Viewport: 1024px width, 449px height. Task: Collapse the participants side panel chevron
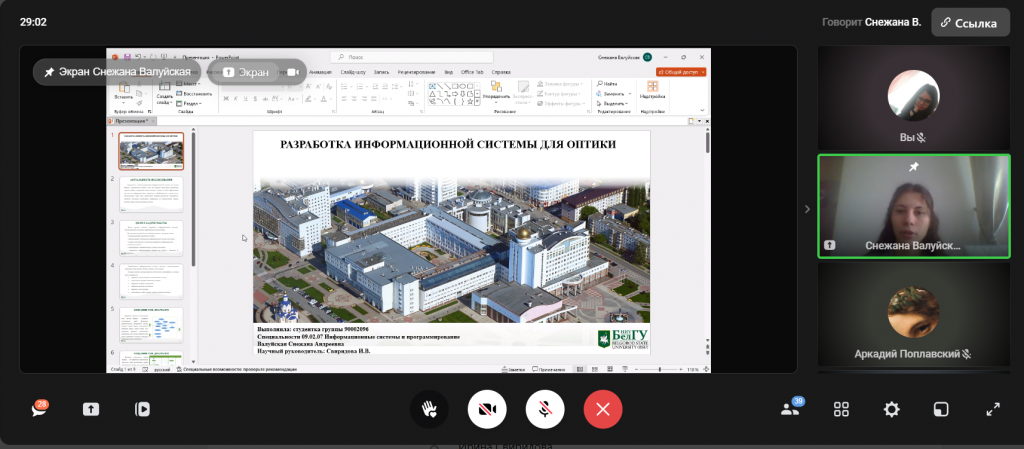(x=807, y=209)
